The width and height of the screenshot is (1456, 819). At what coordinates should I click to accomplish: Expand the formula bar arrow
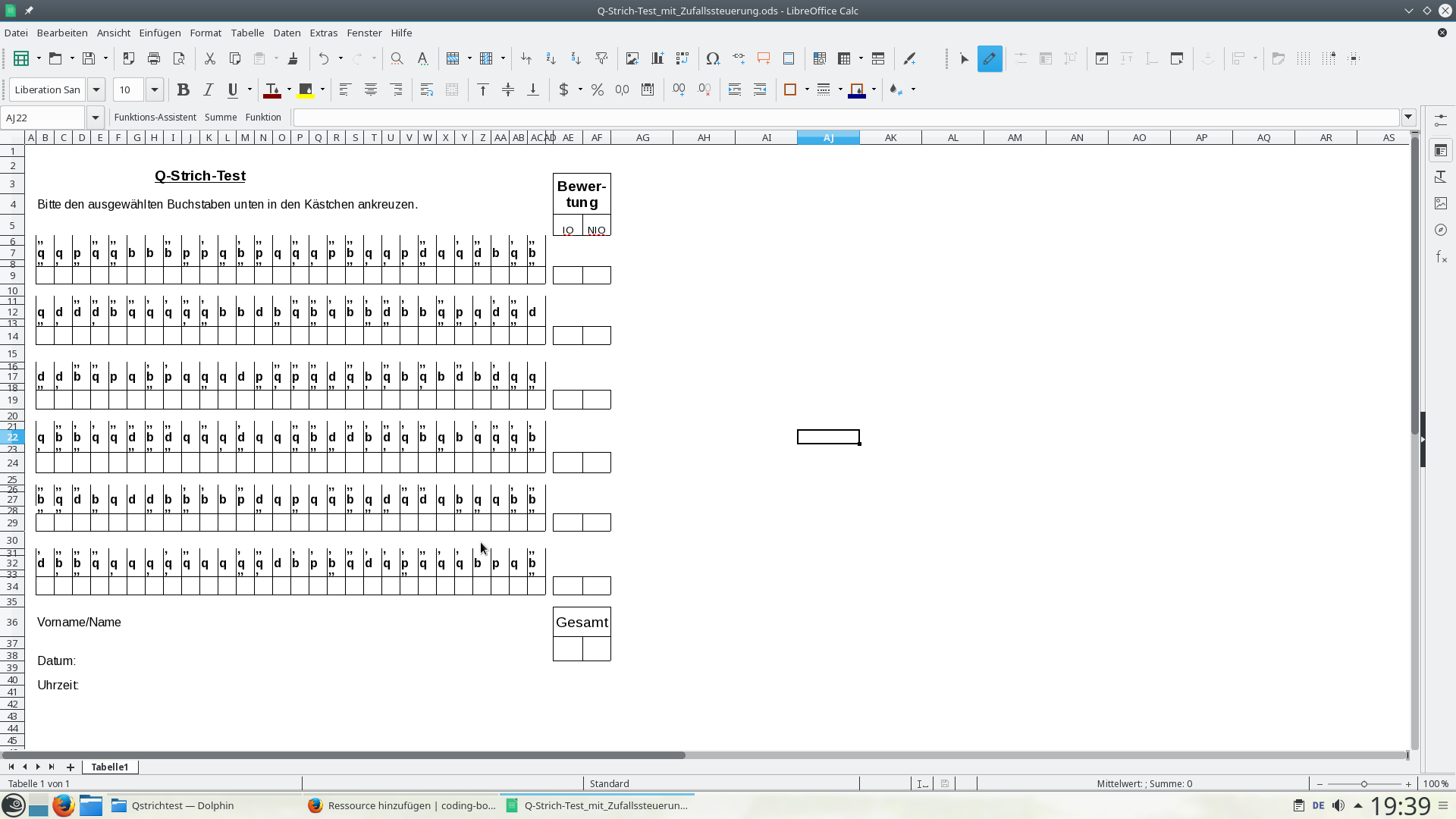tap(1408, 118)
